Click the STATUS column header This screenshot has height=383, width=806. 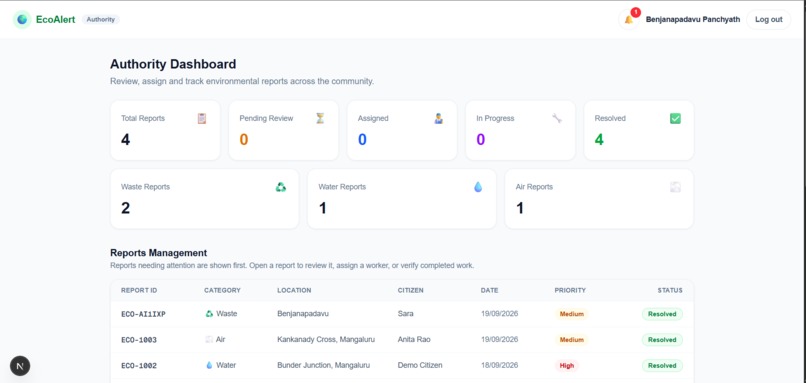click(x=670, y=290)
